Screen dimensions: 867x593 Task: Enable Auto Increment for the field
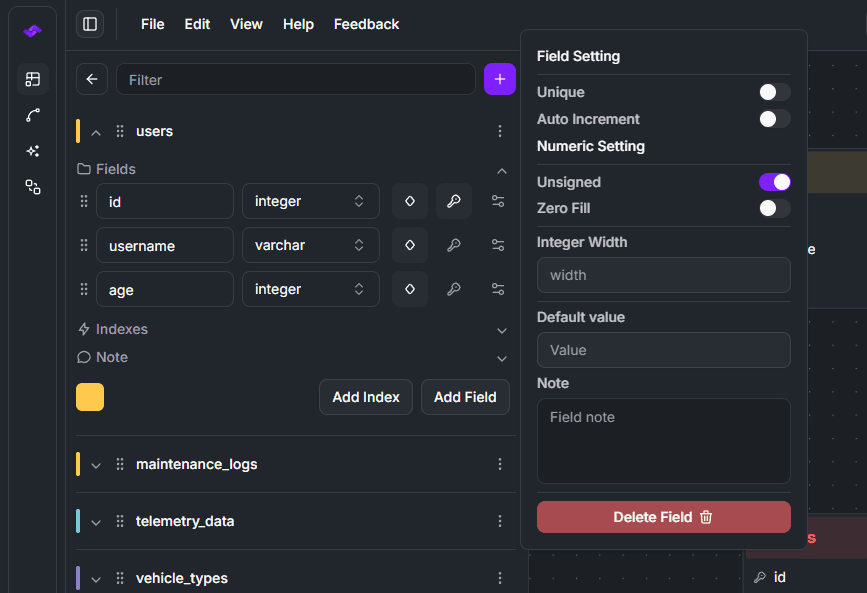click(773, 119)
